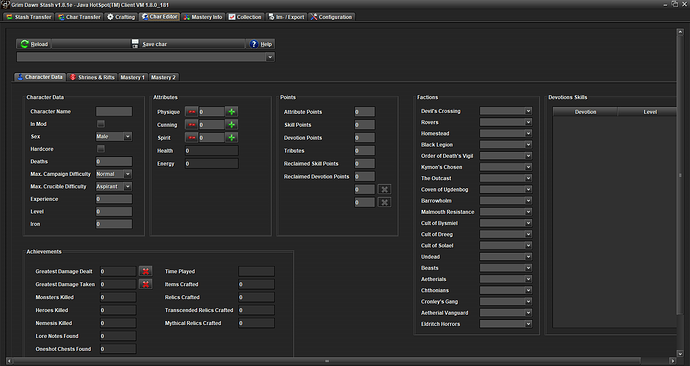
Task: Switch to the Mastery 2 sub-tab
Action: pyautogui.click(x=163, y=77)
